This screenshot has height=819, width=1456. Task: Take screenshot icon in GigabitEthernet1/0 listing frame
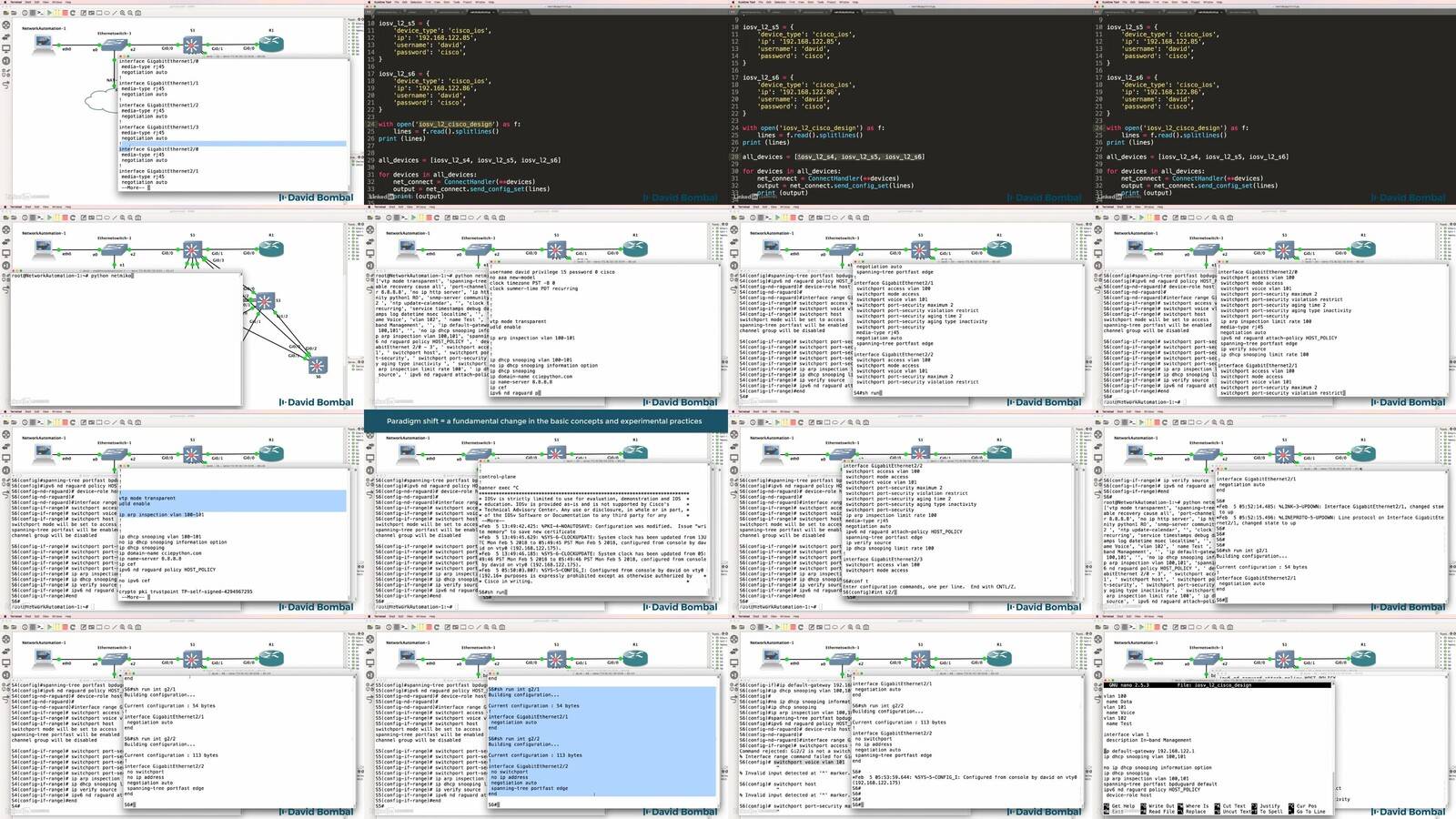[138, 13]
